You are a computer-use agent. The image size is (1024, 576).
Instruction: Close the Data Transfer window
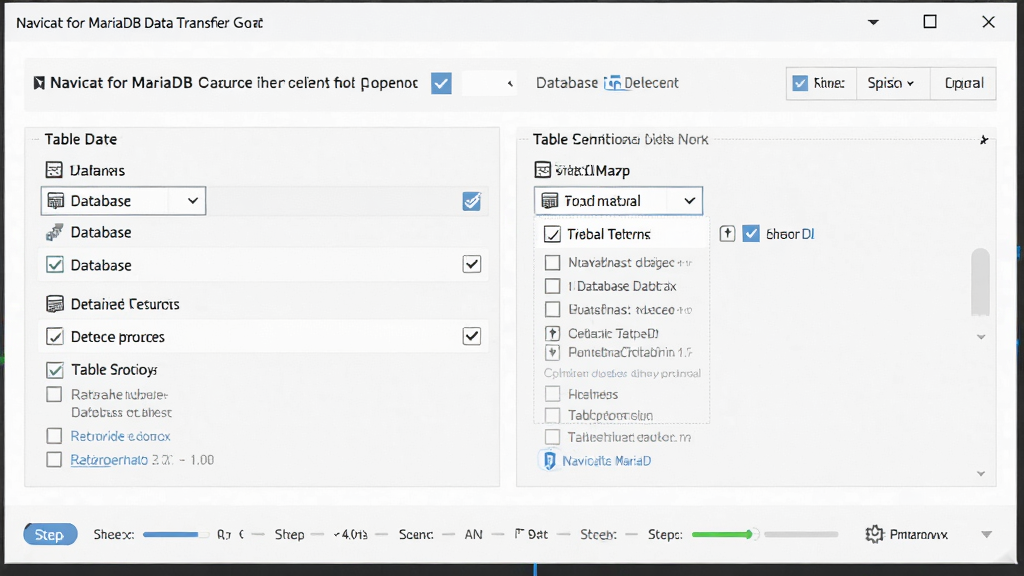click(988, 22)
